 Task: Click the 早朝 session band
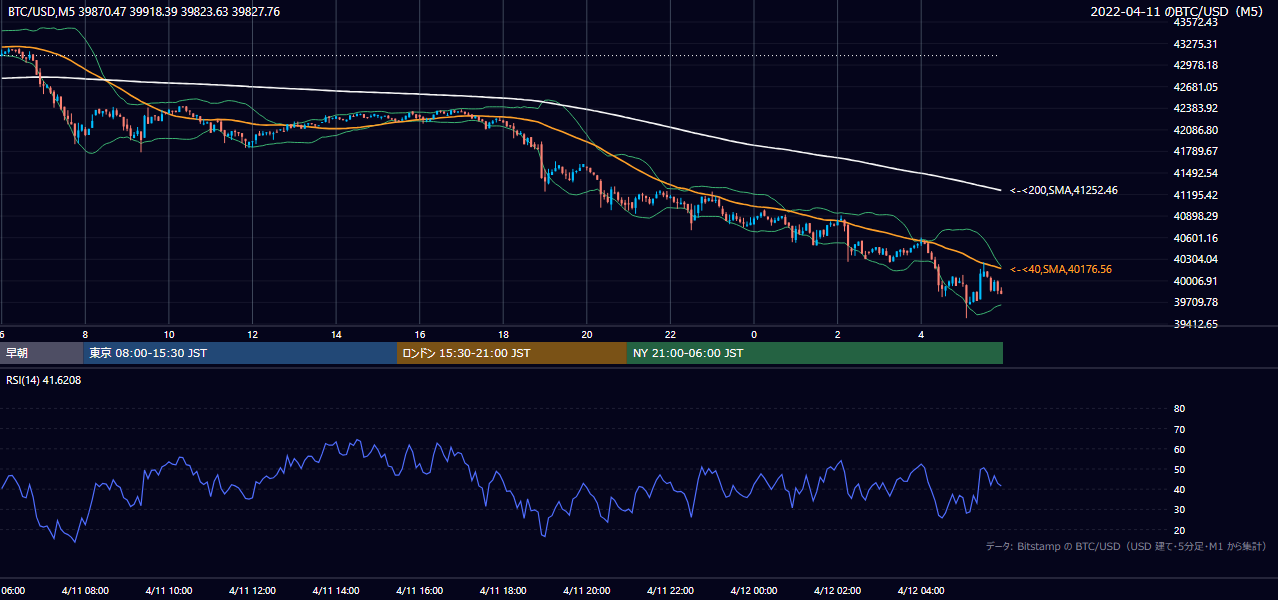point(42,353)
